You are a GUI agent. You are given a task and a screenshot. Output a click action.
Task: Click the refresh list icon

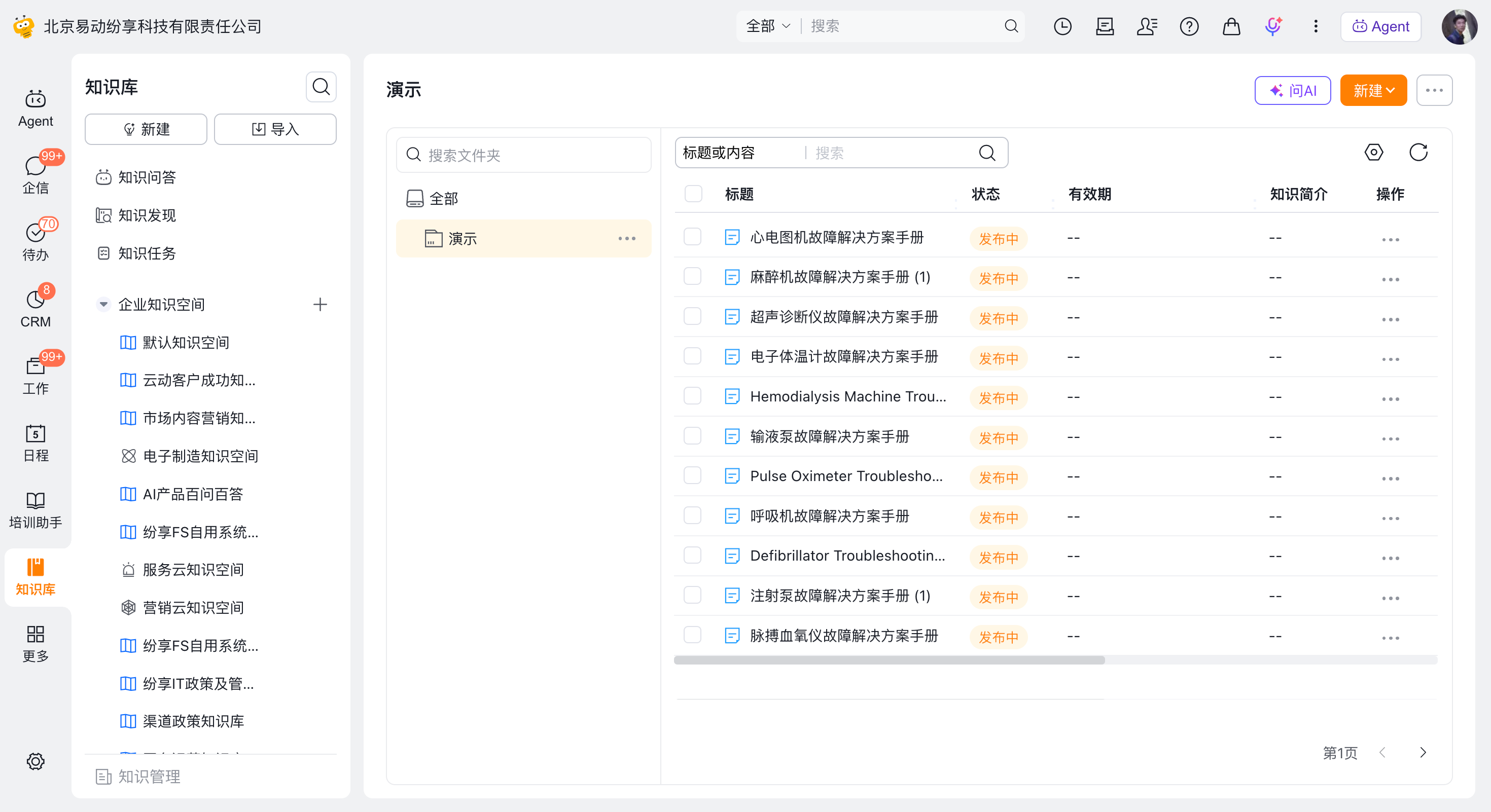pos(1418,153)
